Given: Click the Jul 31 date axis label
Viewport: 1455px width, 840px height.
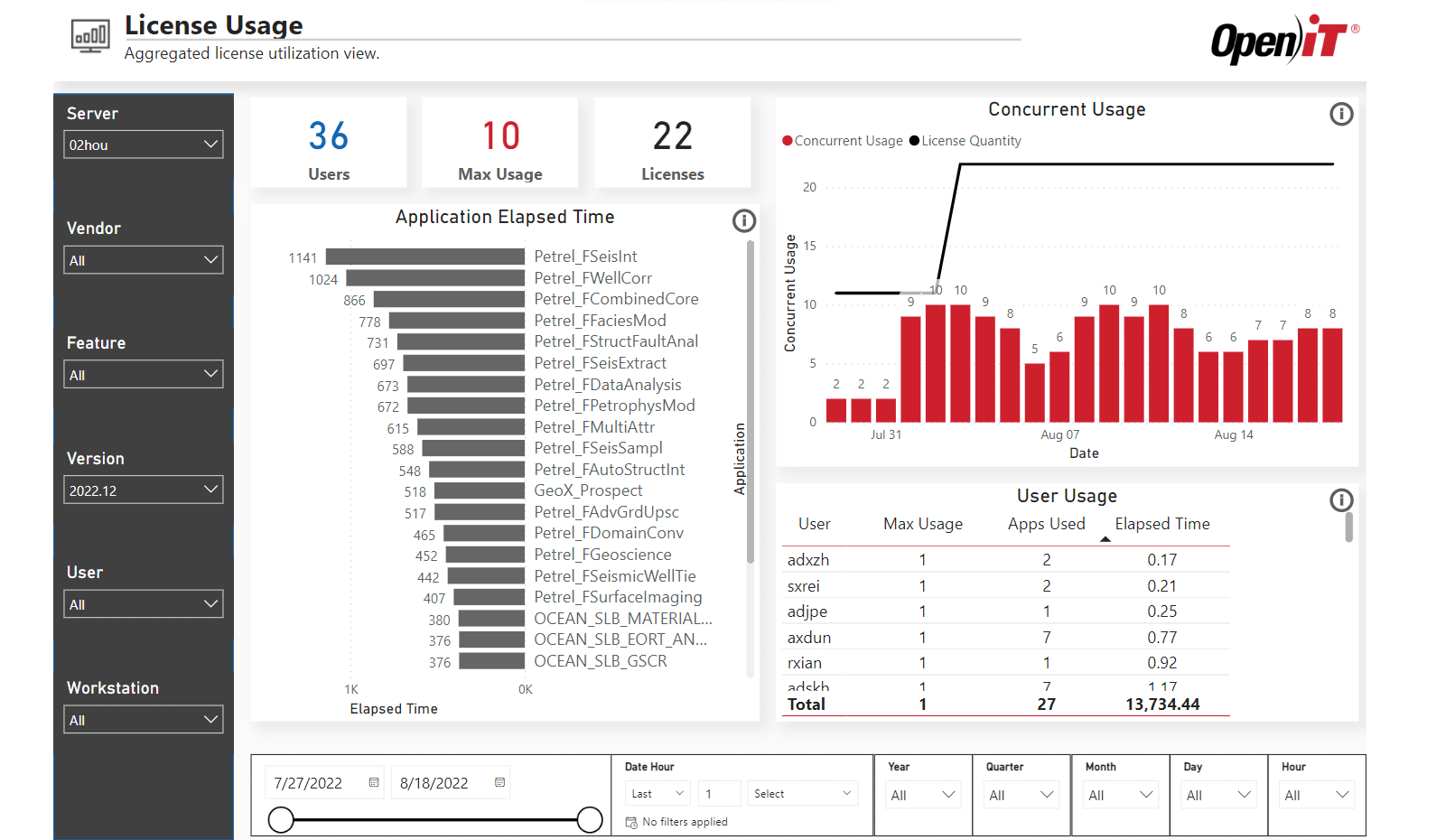Looking at the screenshot, I should pos(886,434).
